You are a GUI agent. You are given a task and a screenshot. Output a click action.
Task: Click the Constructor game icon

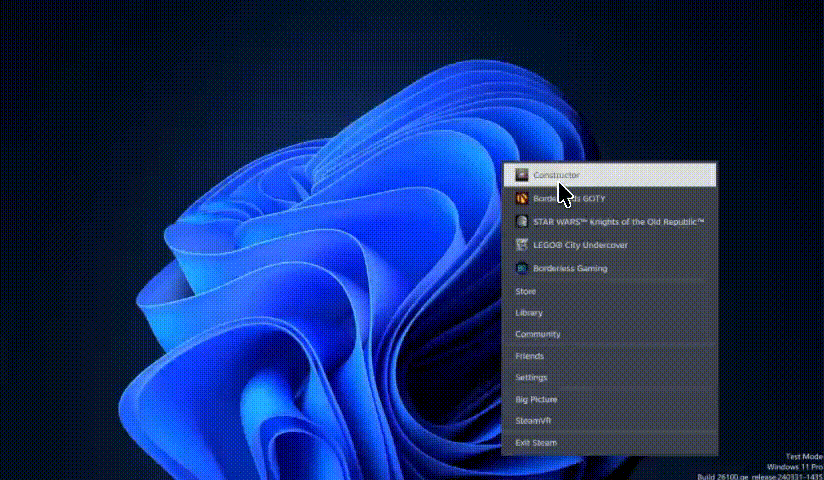click(x=521, y=175)
